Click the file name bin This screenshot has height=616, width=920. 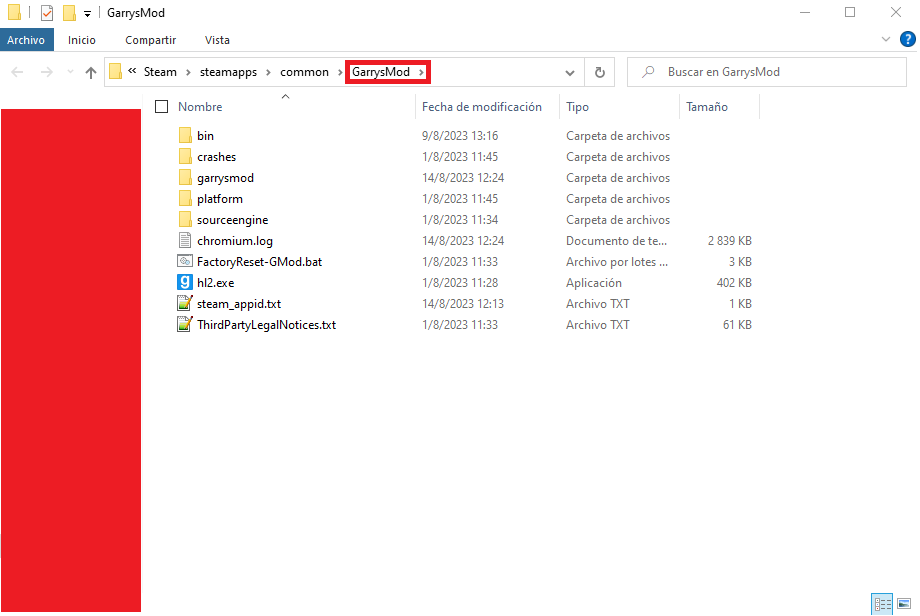coord(205,136)
